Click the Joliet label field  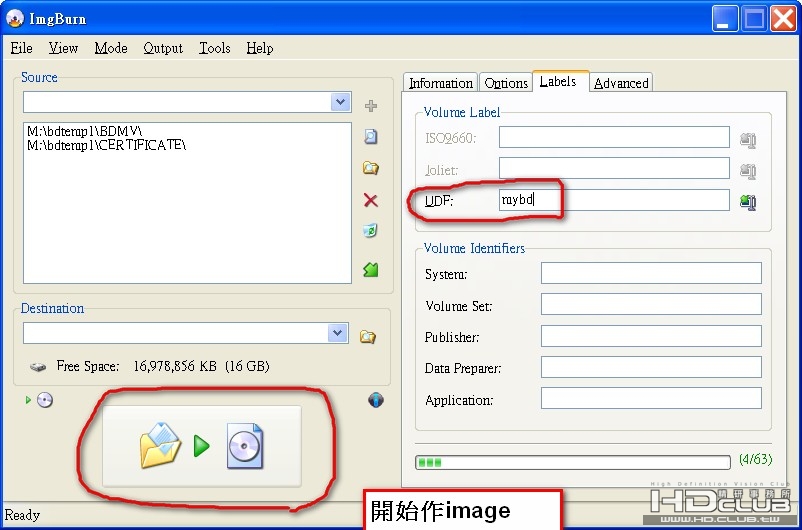[614, 168]
